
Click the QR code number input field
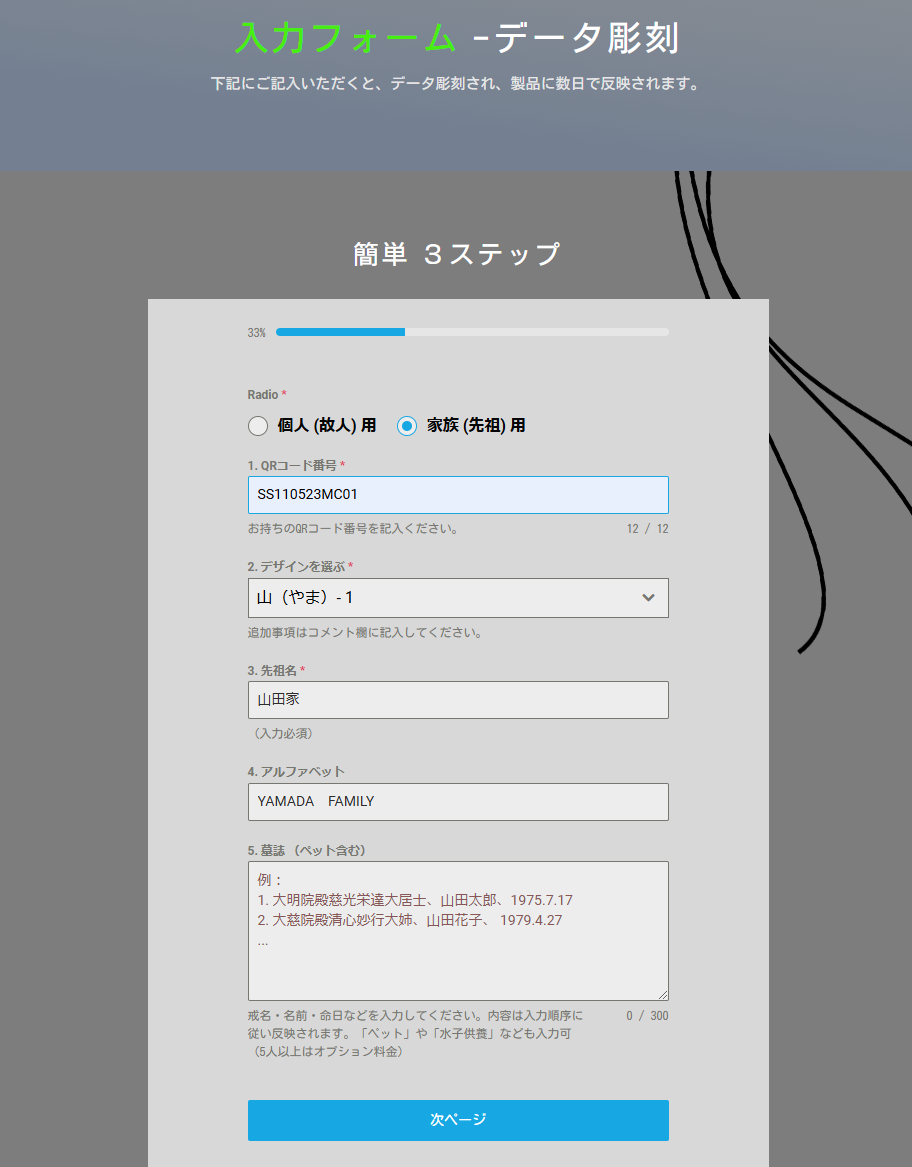pyautogui.click(x=458, y=494)
